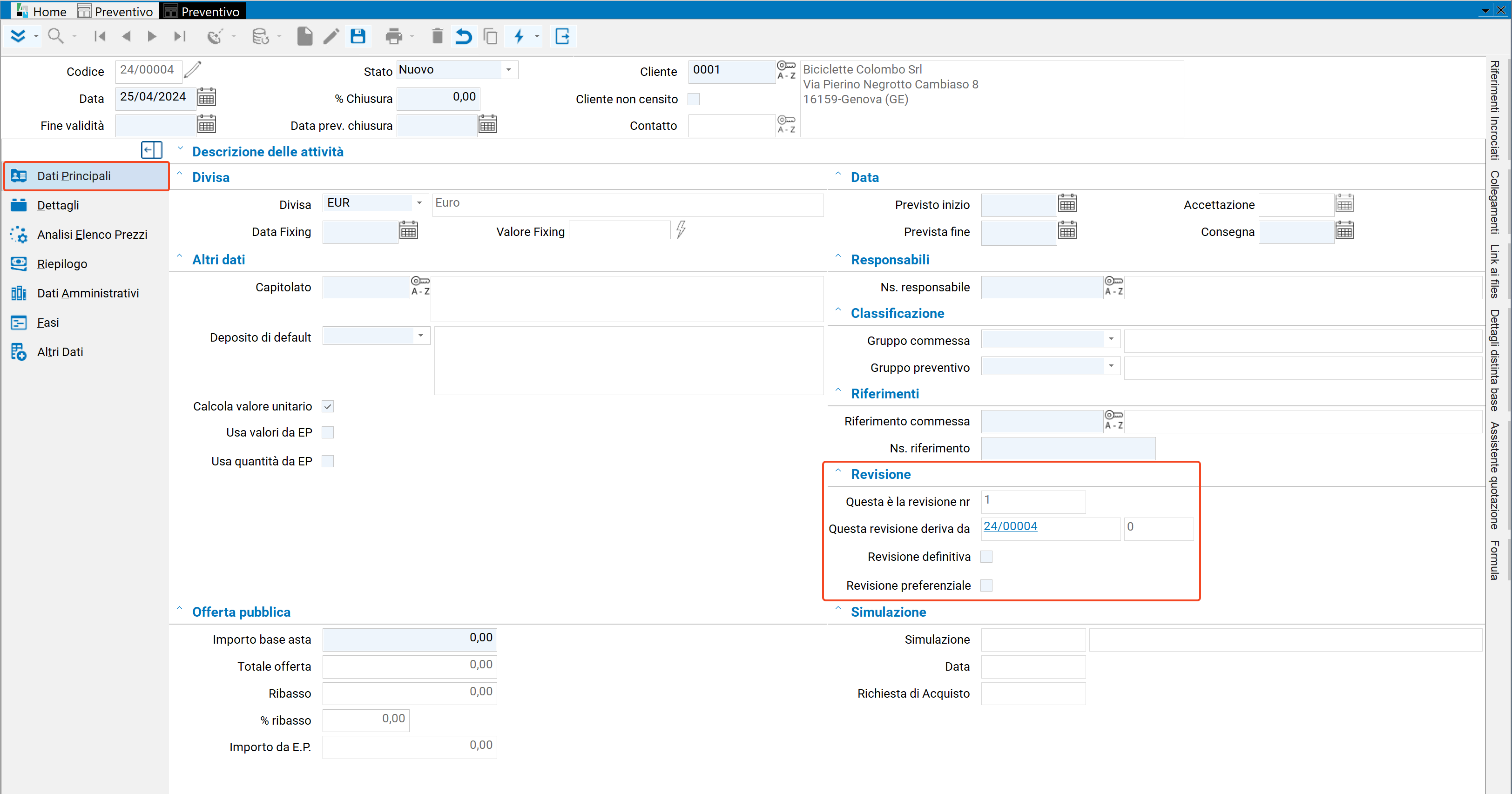Click the Importo base asta field

point(410,639)
